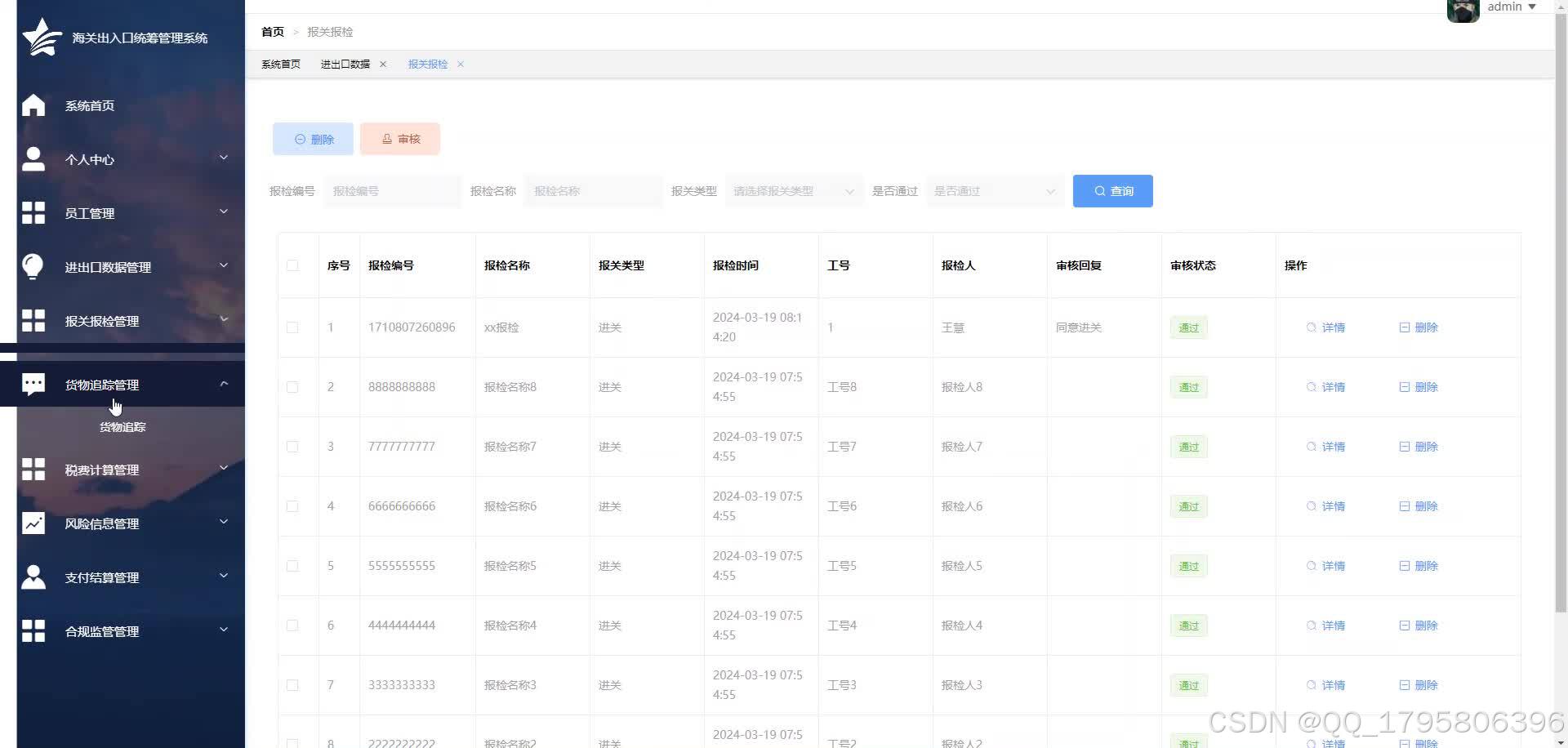Viewport: 1568px width, 748px height.
Task: Click the grid icon beside 合规监管管理
Action: (x=33, y=631)
